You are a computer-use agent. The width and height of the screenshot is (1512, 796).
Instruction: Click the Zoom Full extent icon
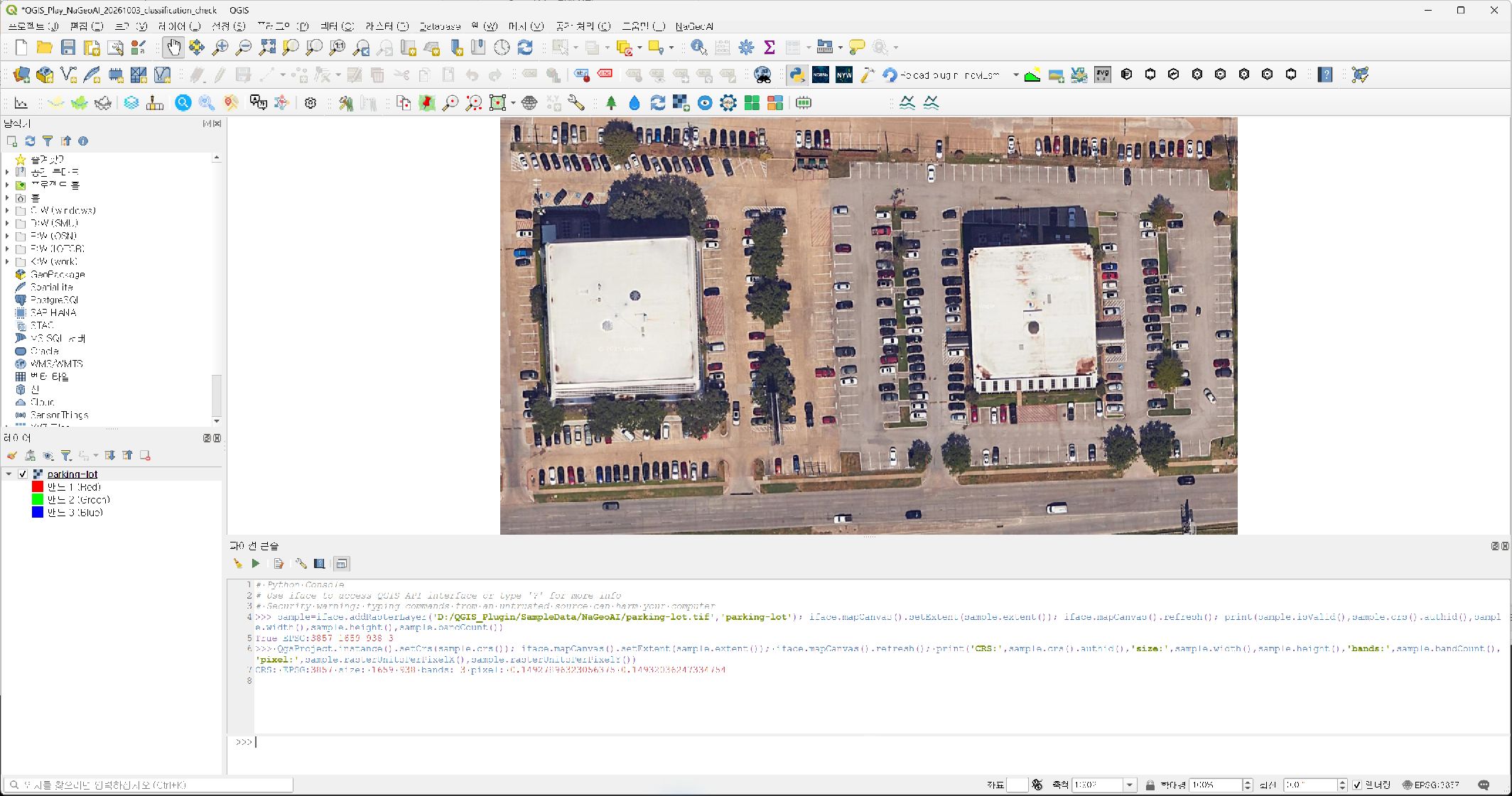267,48
